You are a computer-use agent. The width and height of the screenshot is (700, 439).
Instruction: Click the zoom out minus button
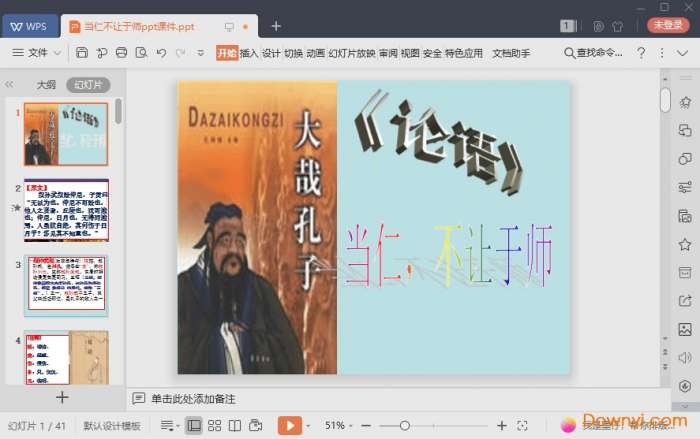point(366,426)
